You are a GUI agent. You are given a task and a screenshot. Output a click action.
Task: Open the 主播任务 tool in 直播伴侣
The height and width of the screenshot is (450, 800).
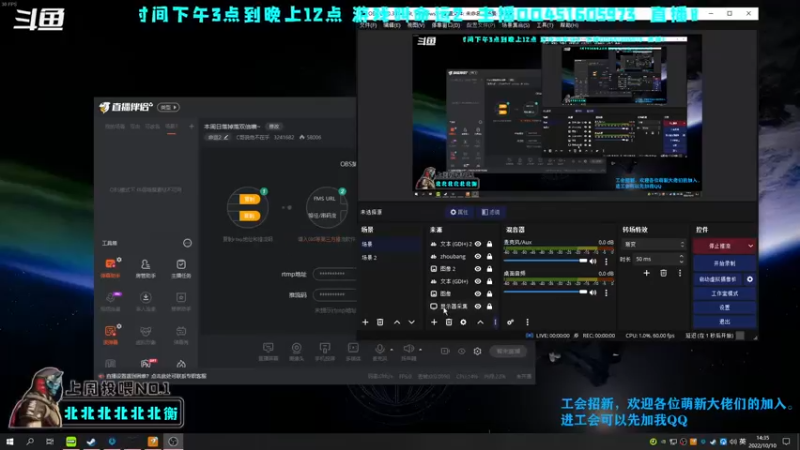tap(181, 268)
